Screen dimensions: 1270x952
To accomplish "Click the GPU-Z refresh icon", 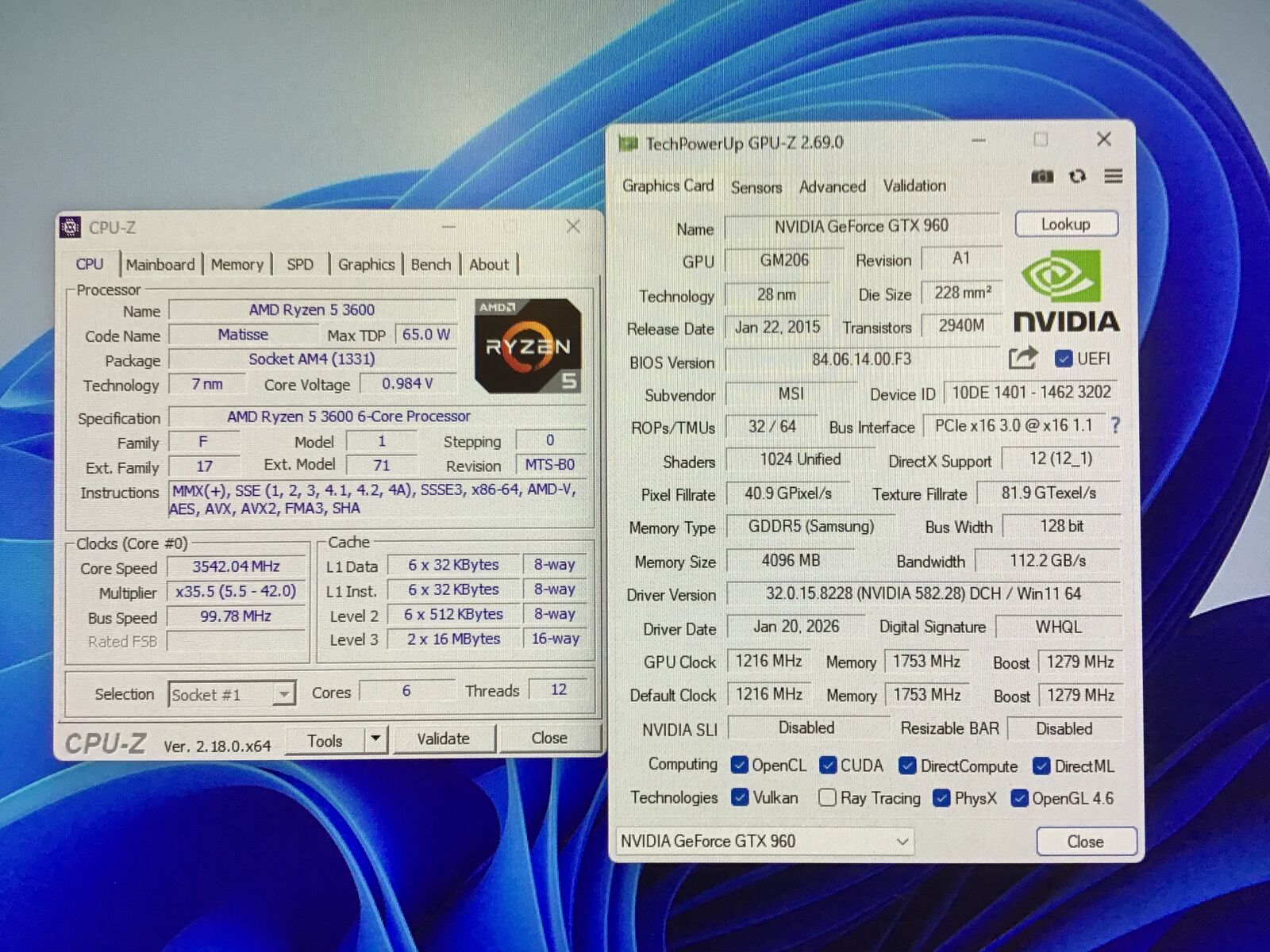I will click(1077, 176).
